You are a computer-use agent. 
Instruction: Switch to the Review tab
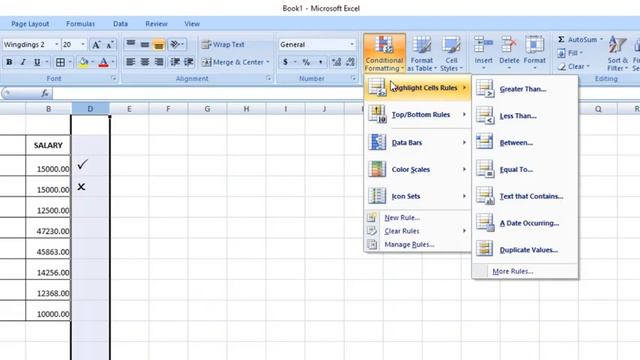click(x=156, y=24)
